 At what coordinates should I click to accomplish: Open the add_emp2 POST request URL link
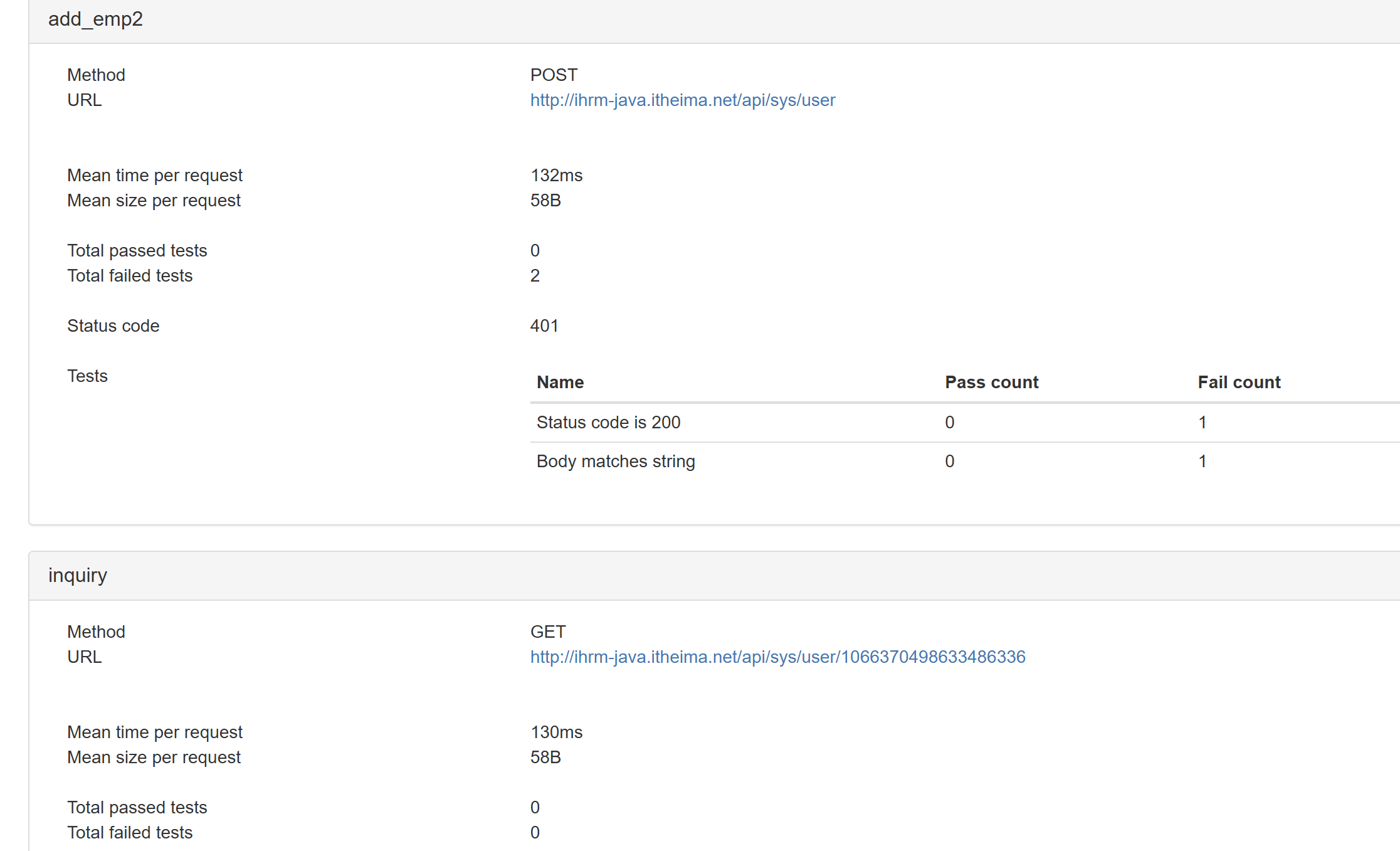682,100
